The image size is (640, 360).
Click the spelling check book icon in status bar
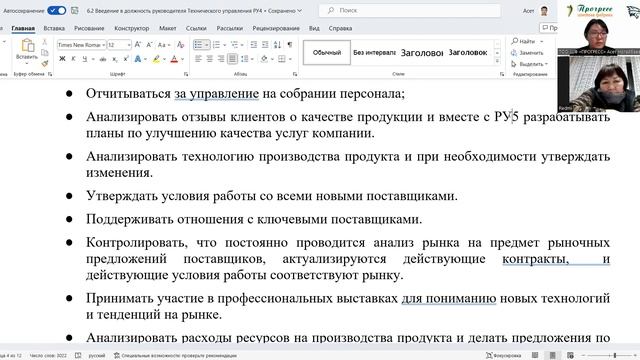(78, 356)
